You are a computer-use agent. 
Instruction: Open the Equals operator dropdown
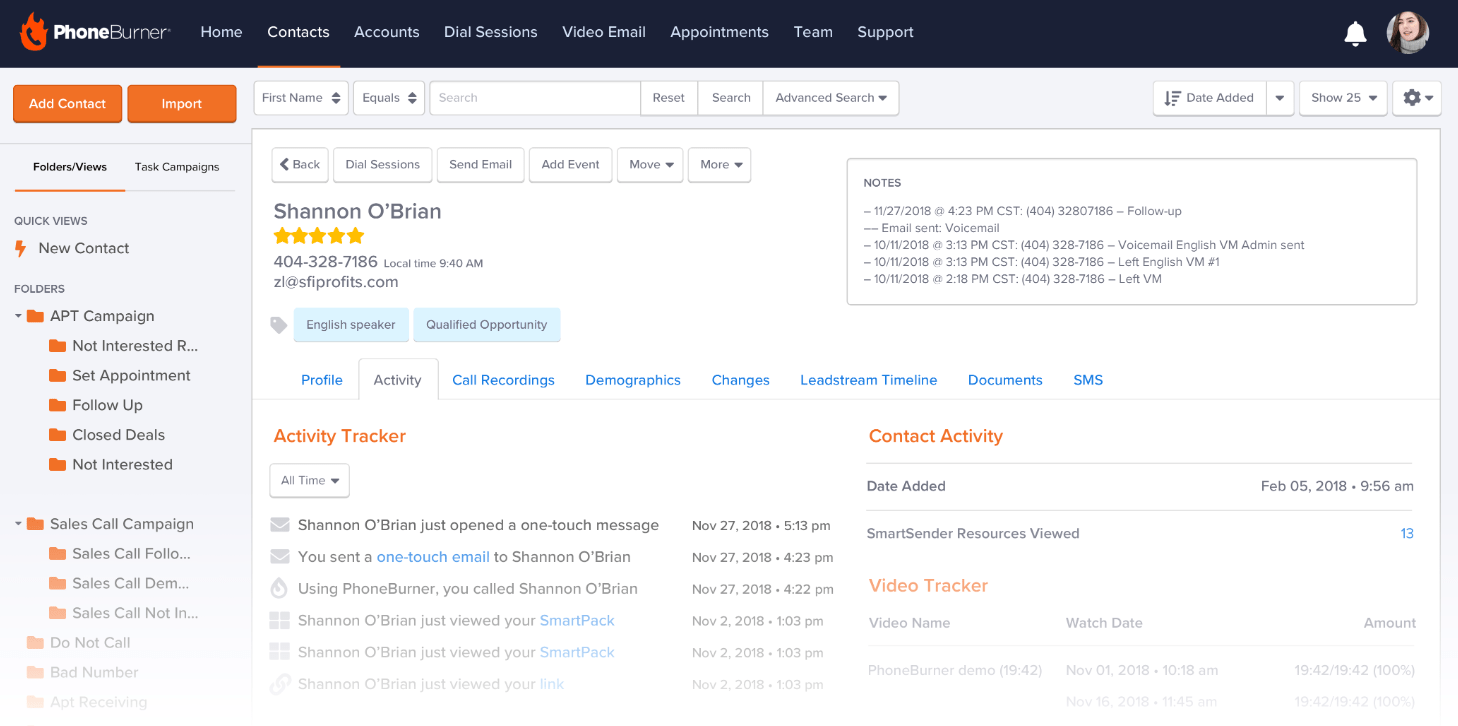[x=389, y=98]
